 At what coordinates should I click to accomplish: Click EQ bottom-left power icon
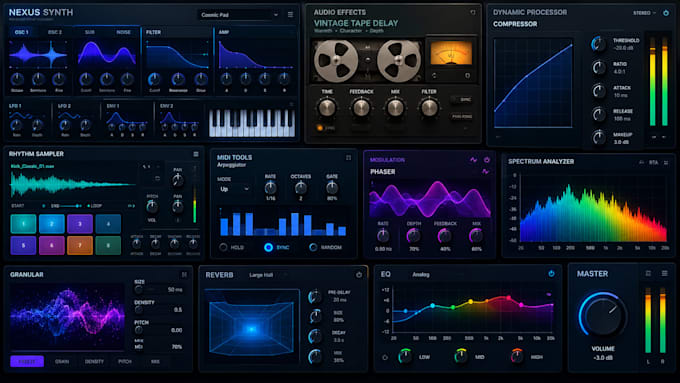pyautogui.click(x=385, y=357)
